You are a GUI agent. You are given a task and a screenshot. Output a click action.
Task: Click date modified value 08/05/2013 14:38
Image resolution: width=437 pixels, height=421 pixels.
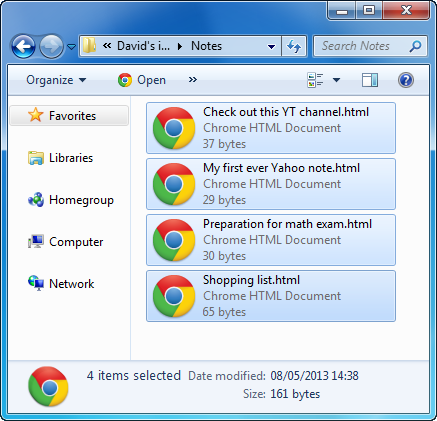[314, 376]
